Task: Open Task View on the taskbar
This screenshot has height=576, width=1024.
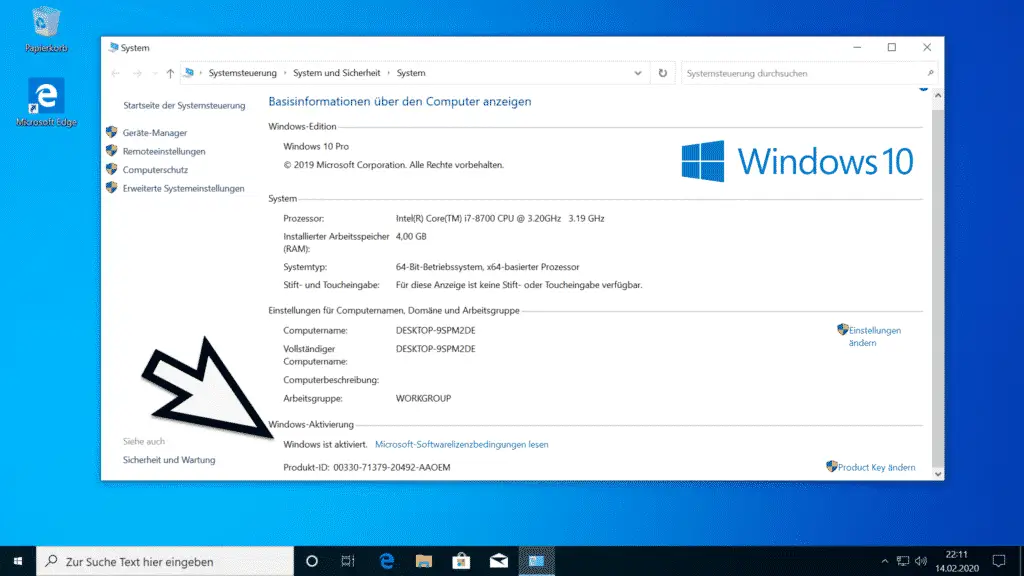Action: [348, 561]
